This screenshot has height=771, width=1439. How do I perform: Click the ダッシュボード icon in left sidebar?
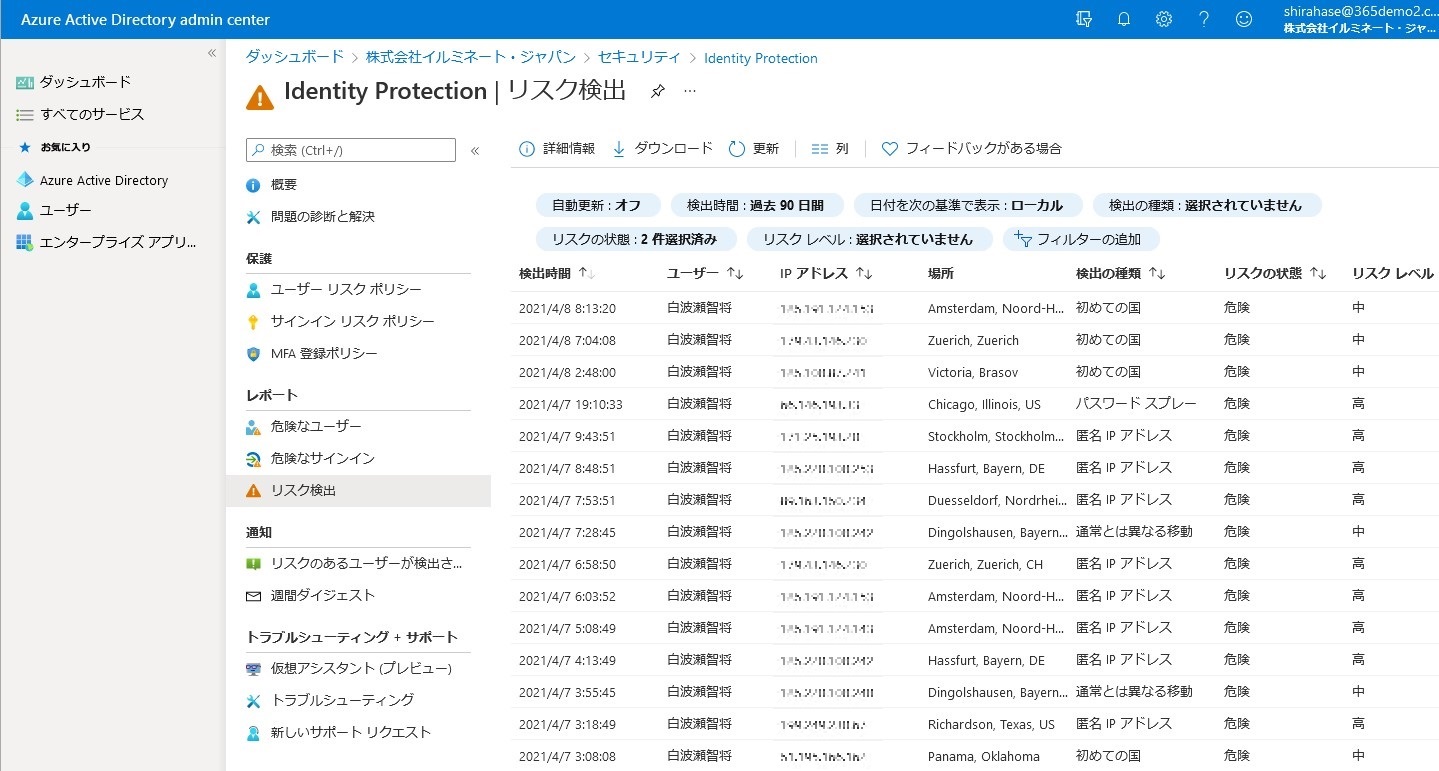pos(25,82)
